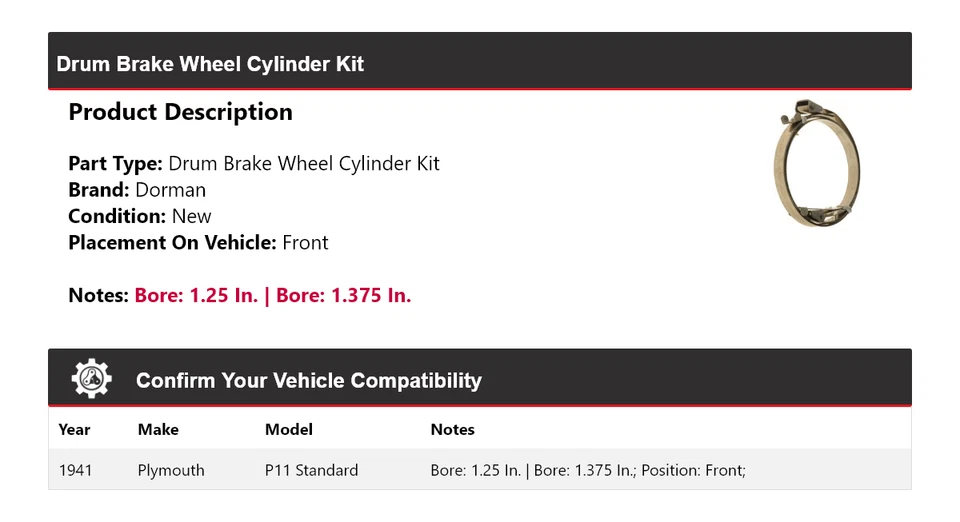Click the bold Notes label above compatibility
Image resolution: width=960 pixels, height=522 pixels.
click(98, 295)
